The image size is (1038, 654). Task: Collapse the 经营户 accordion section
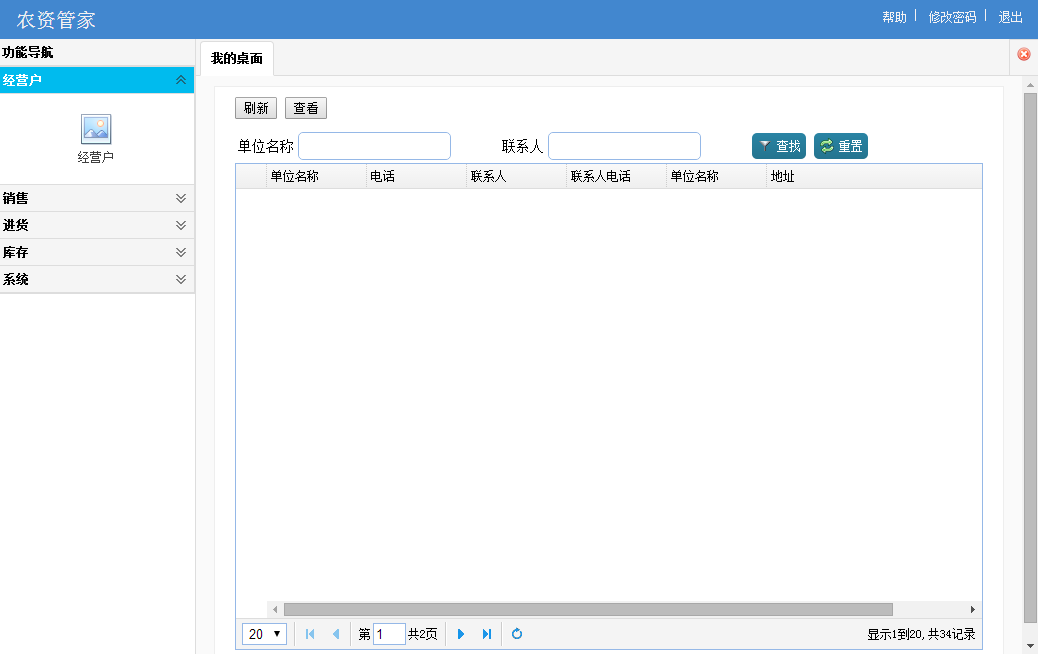coord(181,80)
